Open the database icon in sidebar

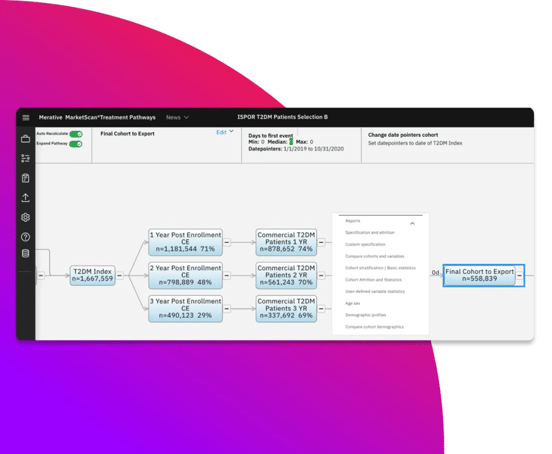click(25, 253)
